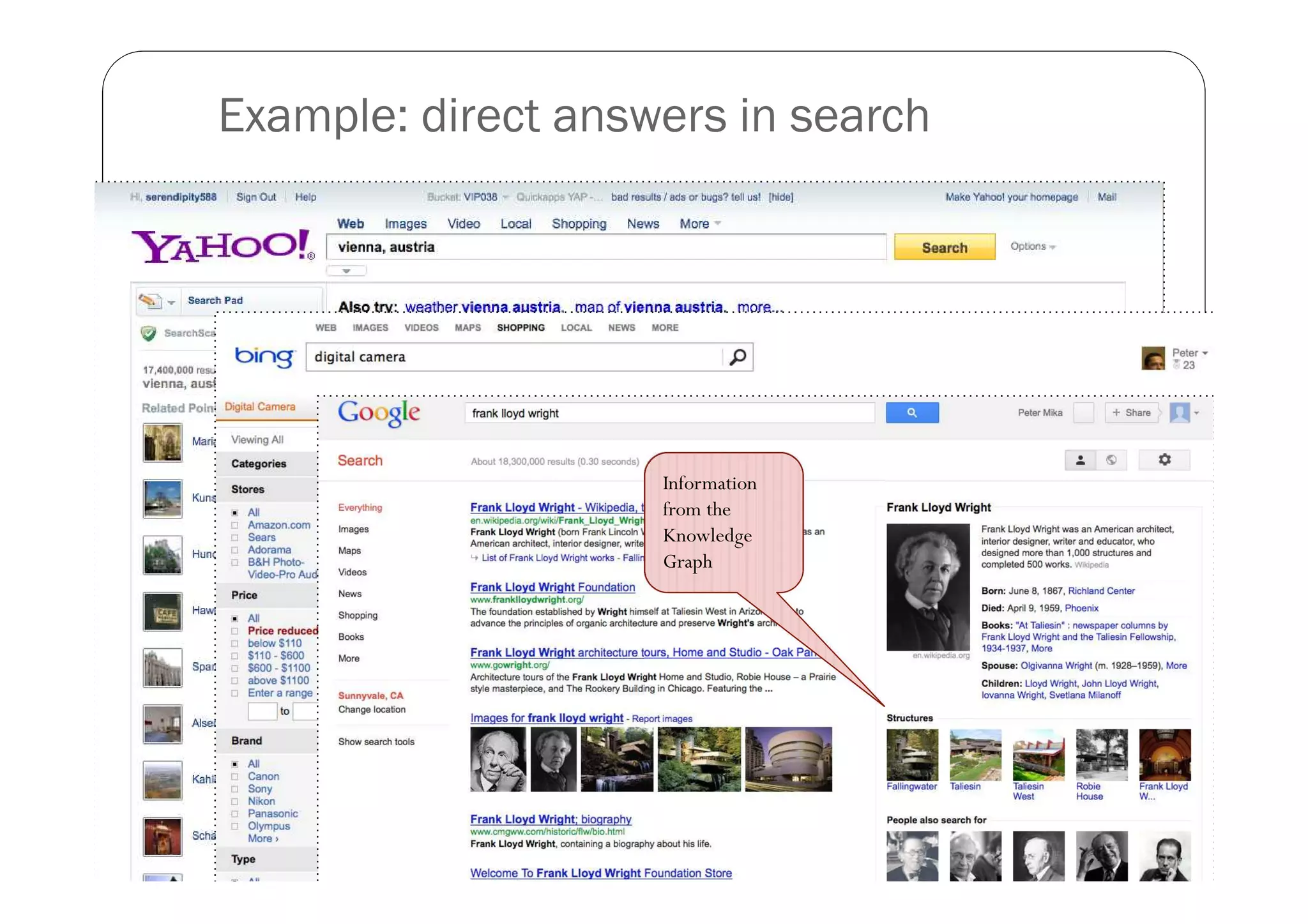This screenshot has height=924, width=1308.
Task: Check Amazon.com store filter
Action: click(x=235, y=525)
